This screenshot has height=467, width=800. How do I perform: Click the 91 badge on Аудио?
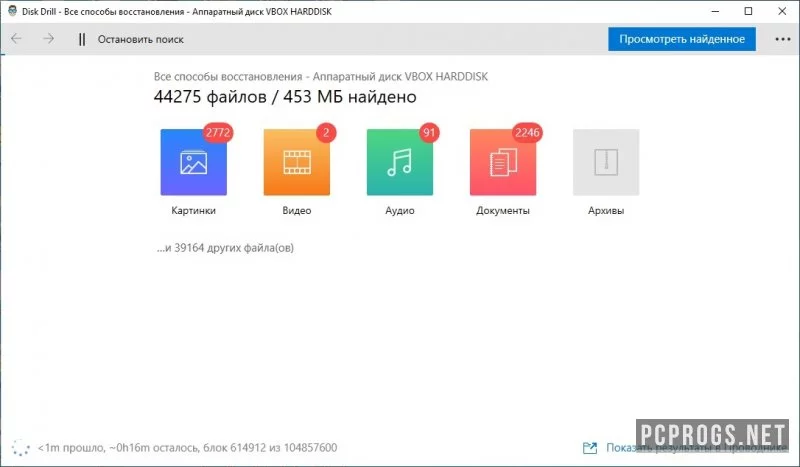coord(429,133)
